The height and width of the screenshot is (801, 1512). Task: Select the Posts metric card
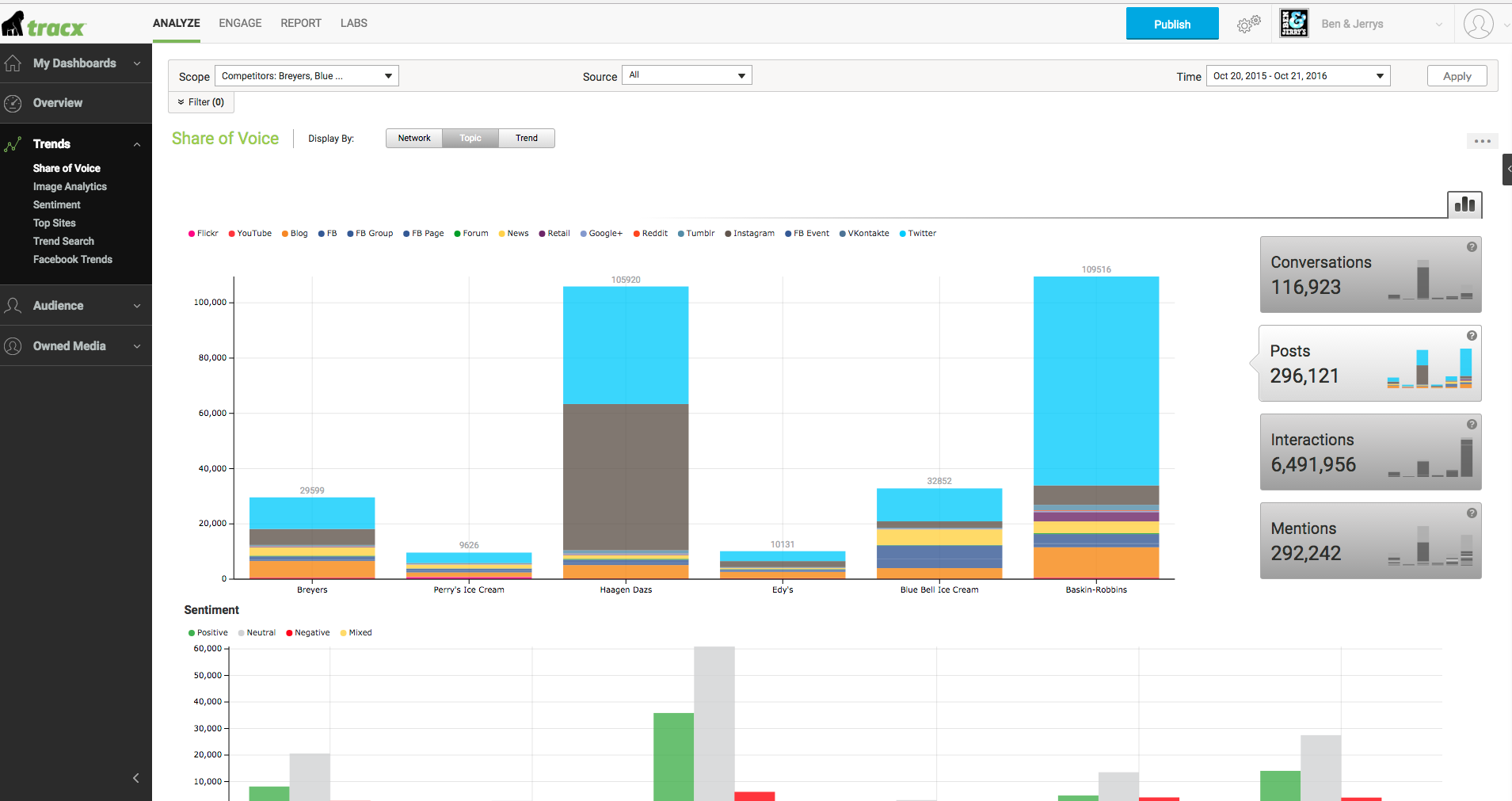(x=1369, y=364)
